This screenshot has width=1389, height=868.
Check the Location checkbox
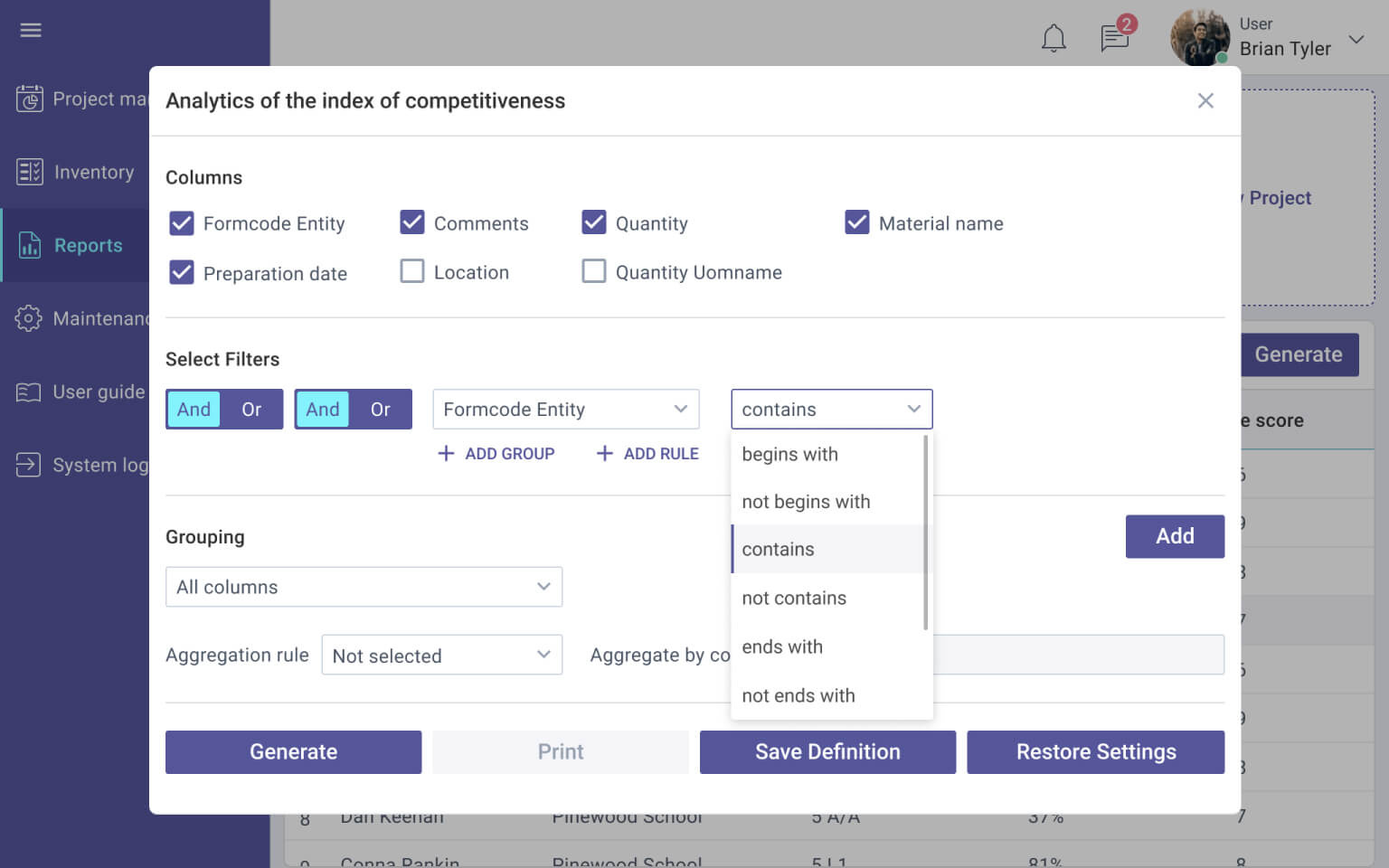tap(412, 271)
